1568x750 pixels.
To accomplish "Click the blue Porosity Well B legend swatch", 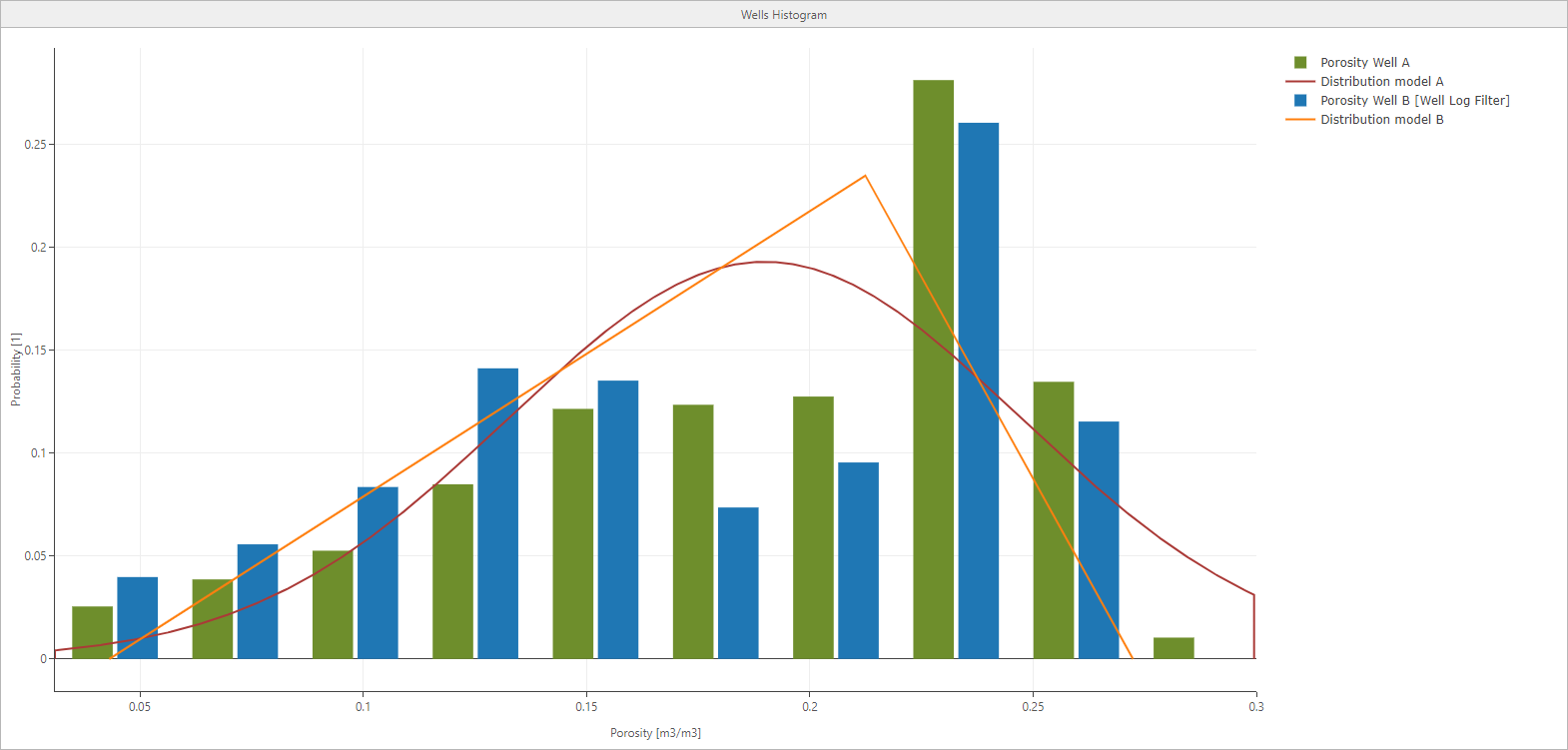I will pyautogui.click(x=1300, y=100).
